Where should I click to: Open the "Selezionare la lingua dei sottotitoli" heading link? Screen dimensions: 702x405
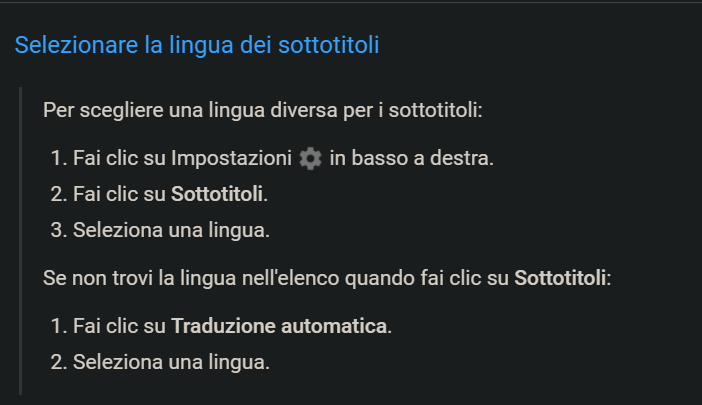click(x=197, y=45)
